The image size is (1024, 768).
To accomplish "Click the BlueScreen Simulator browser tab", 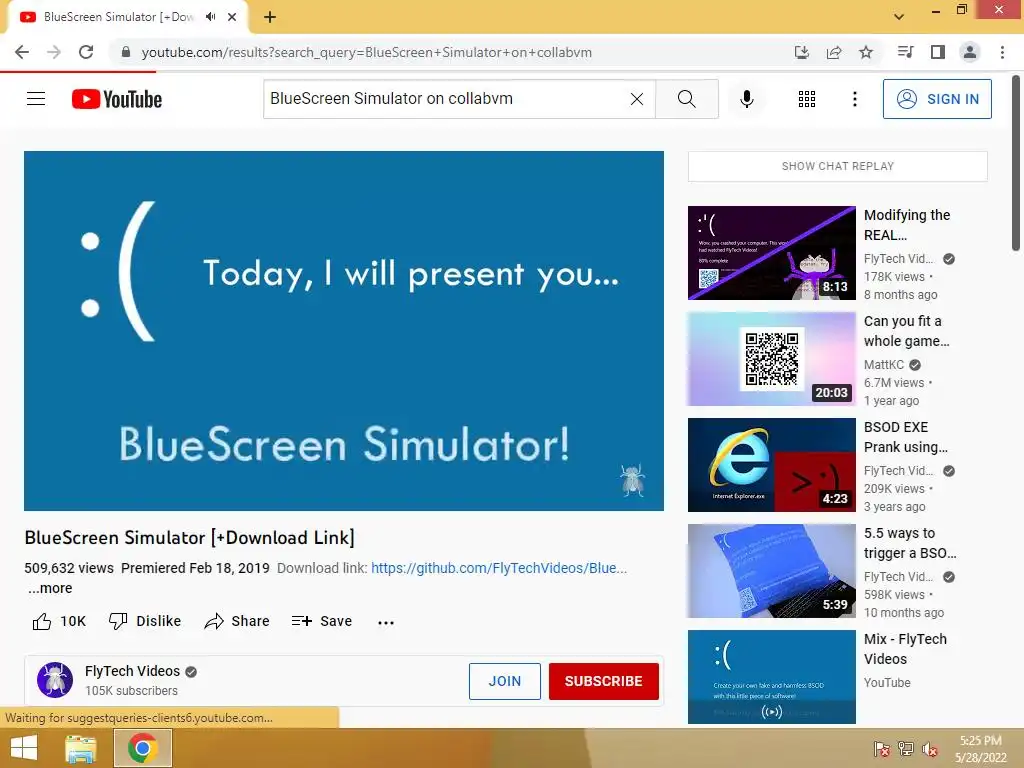I will [127, 17].
